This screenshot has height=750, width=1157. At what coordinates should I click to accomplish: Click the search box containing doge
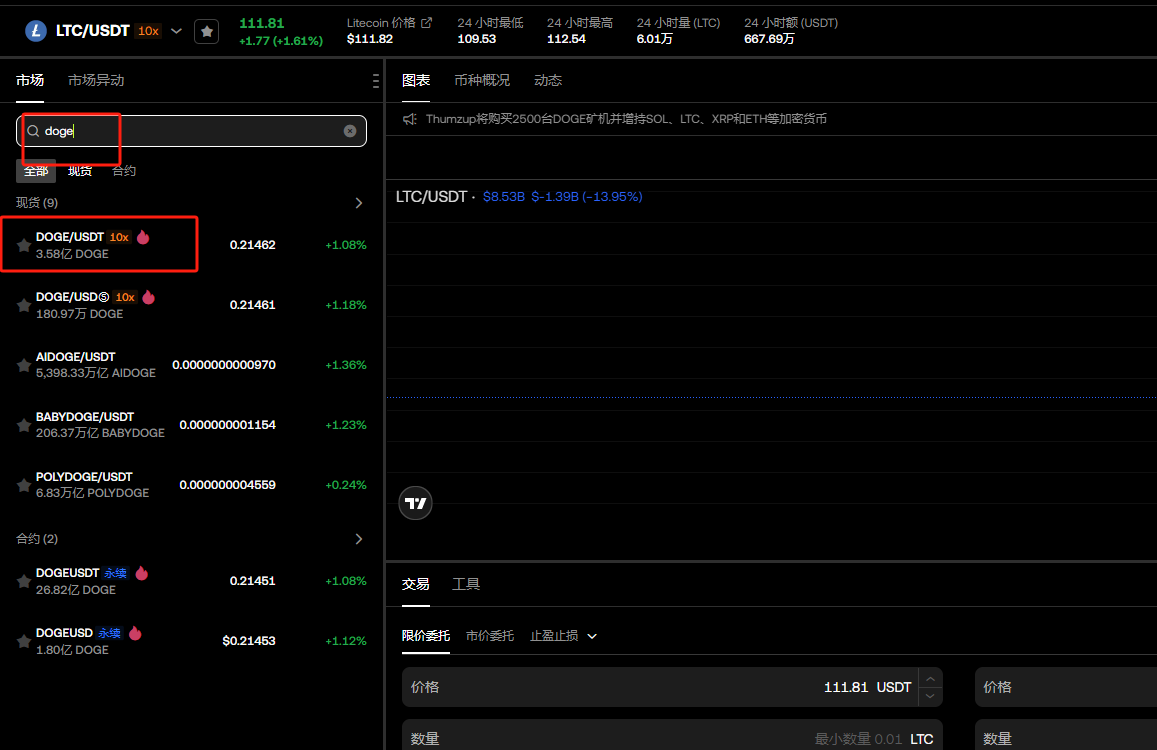point(191,131)
